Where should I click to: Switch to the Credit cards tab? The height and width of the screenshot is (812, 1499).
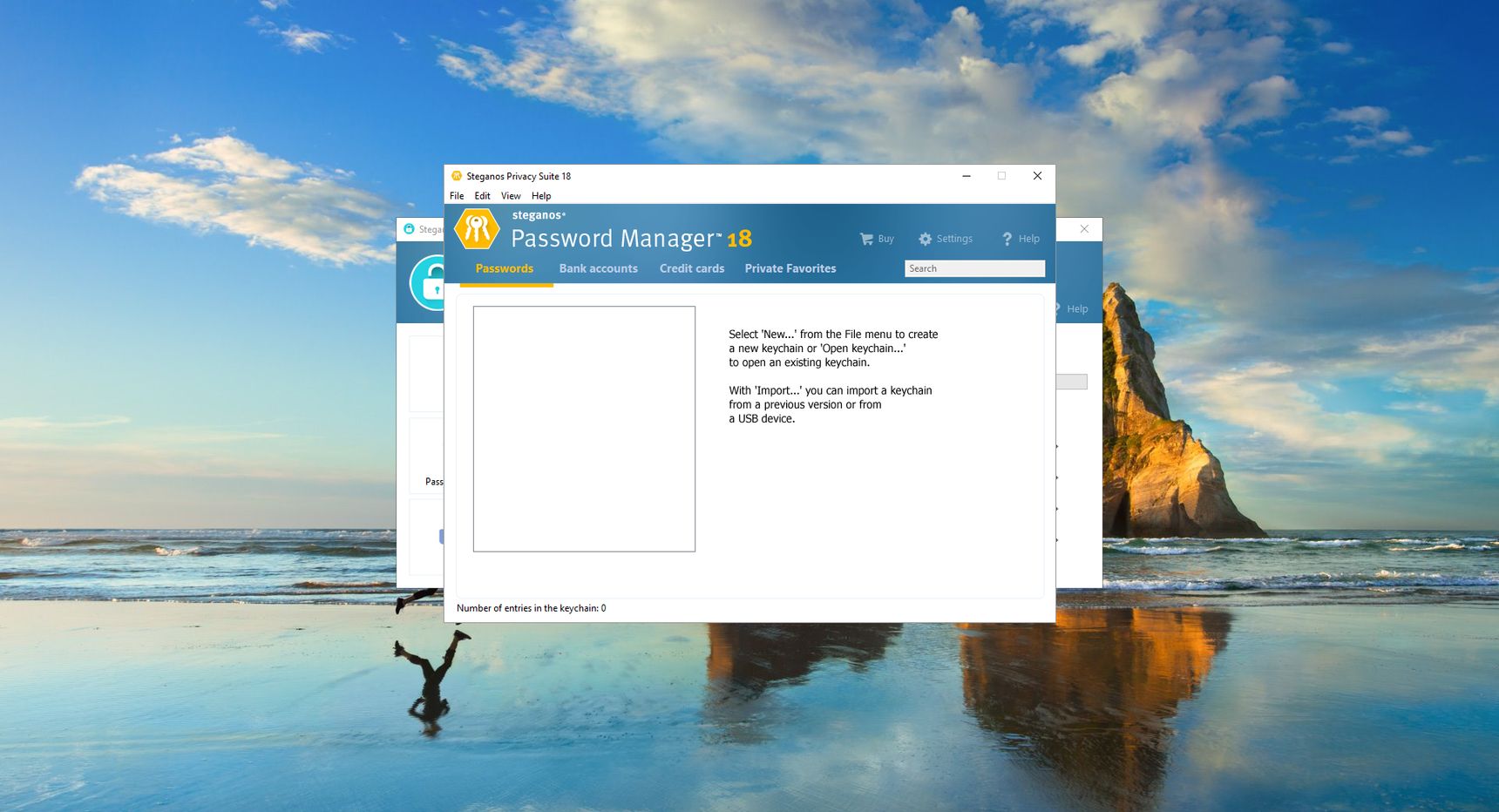pyautogui.click(x=692, y=268)
